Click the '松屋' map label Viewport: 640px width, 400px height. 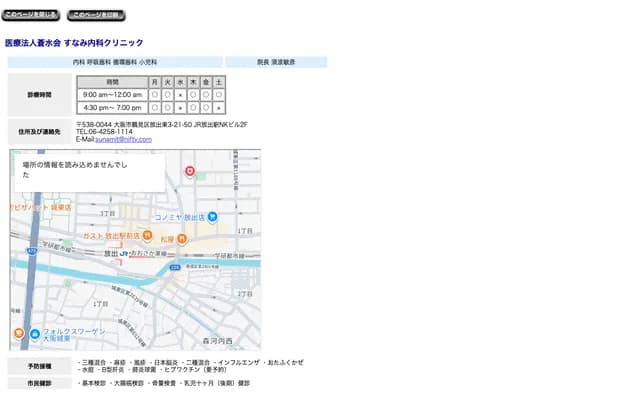(x=167, y=239)
